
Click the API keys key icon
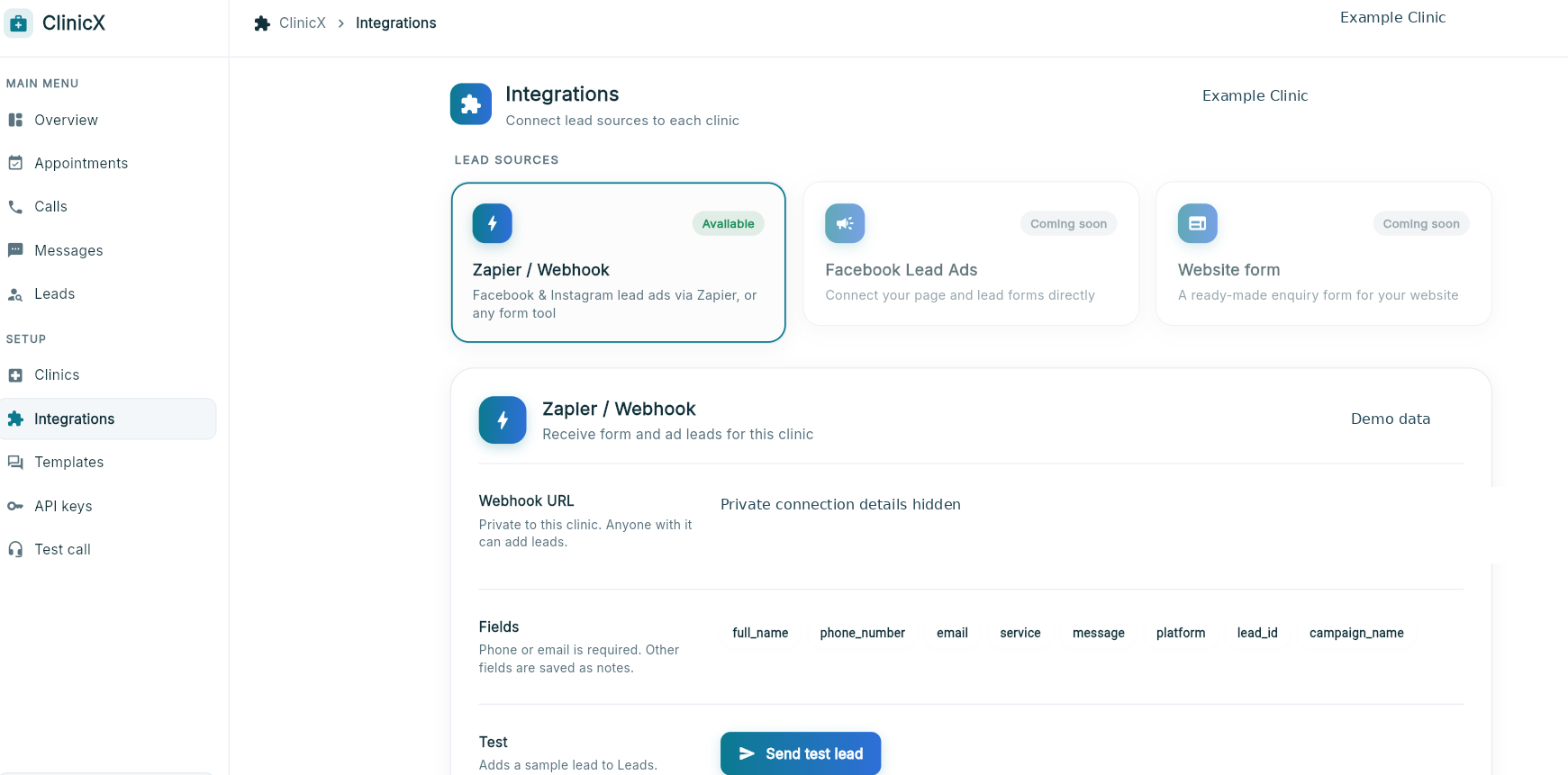click(x=15, y=506)
